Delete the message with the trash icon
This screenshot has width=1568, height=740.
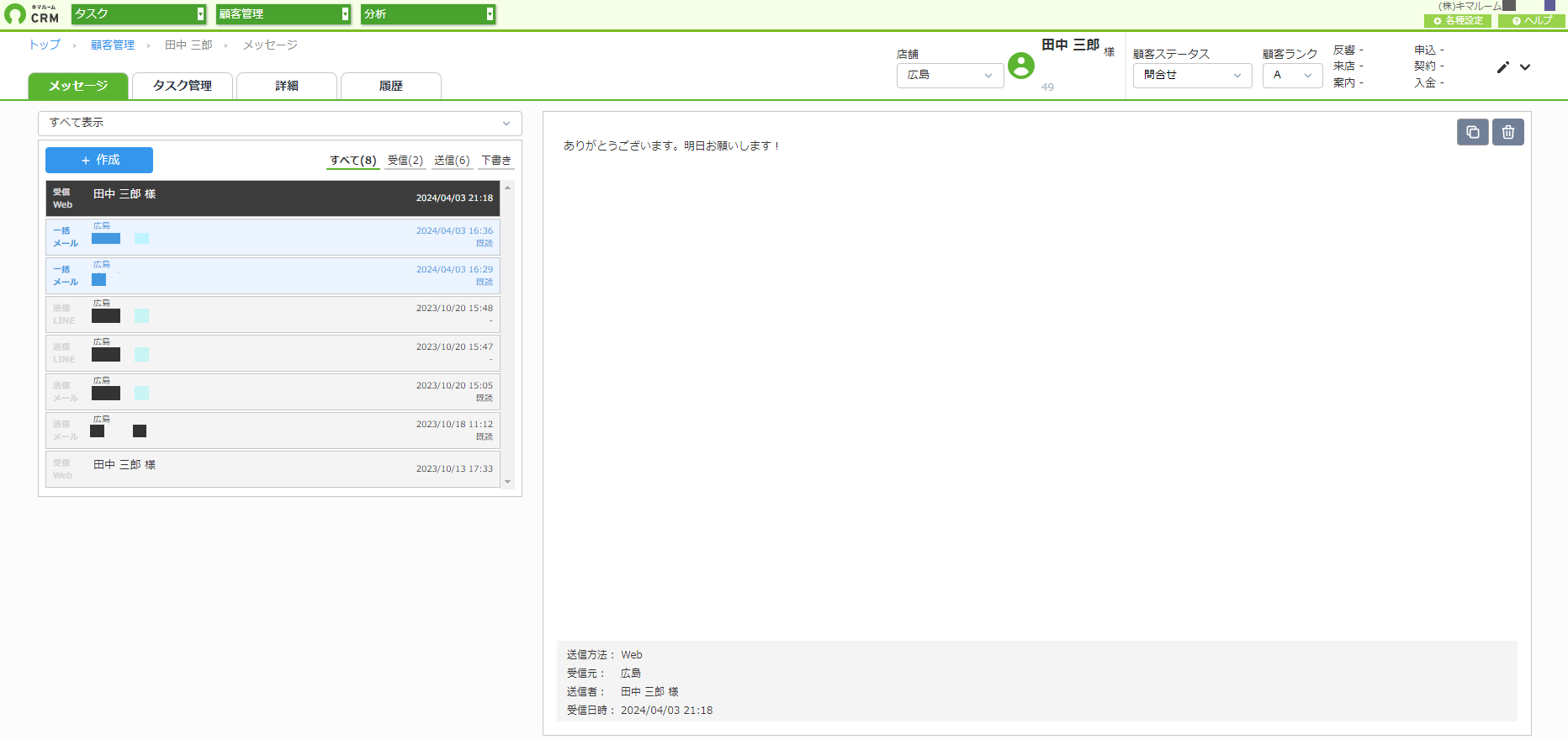click(1508, 132)
